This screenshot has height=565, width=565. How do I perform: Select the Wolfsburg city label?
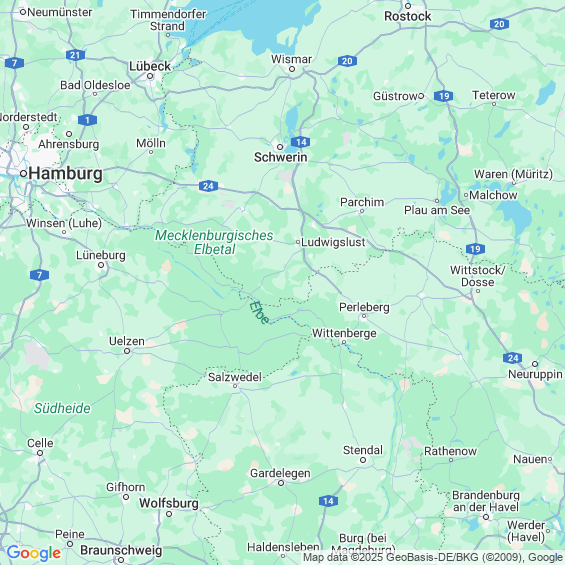coord(169,503)
